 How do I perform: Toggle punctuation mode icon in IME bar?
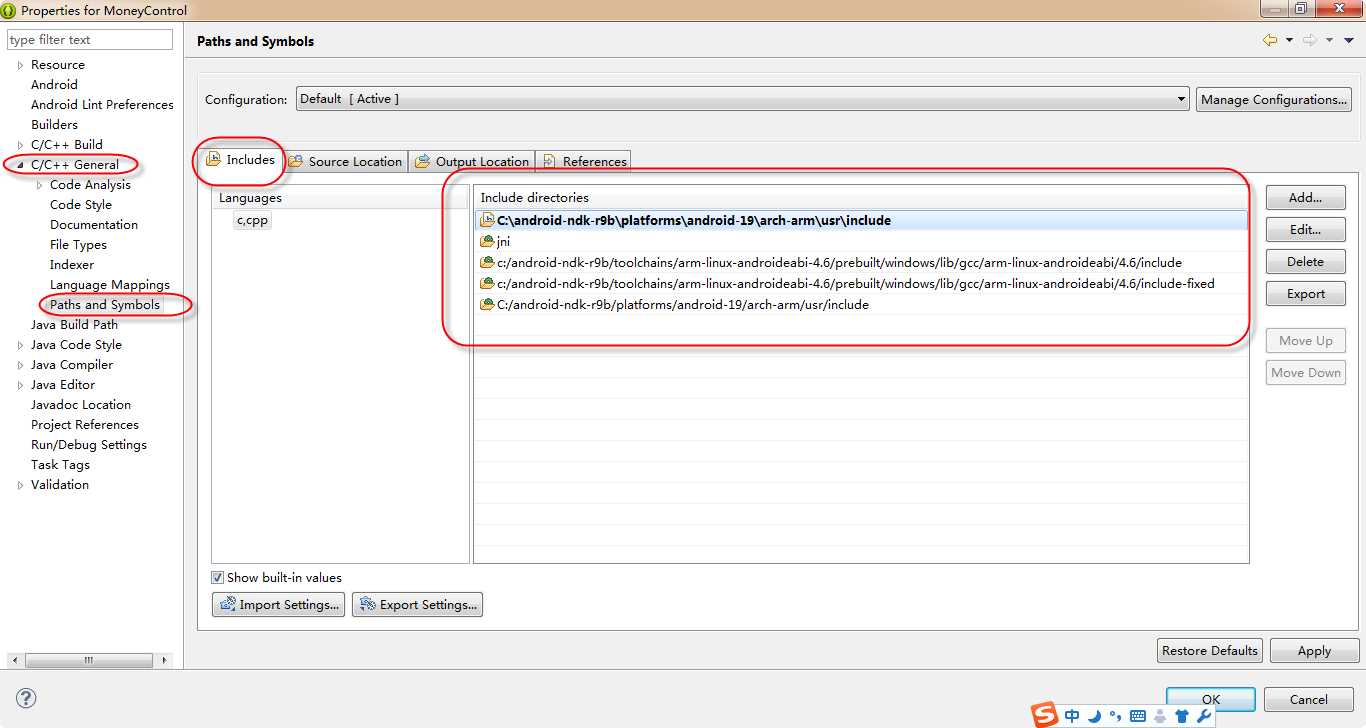click(1115, 716)
